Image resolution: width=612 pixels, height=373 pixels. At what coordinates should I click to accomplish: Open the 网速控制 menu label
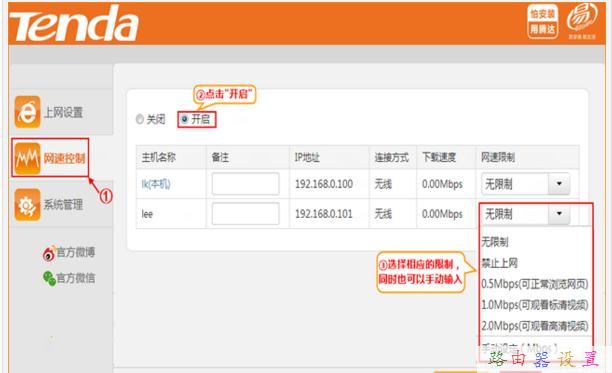64,158
